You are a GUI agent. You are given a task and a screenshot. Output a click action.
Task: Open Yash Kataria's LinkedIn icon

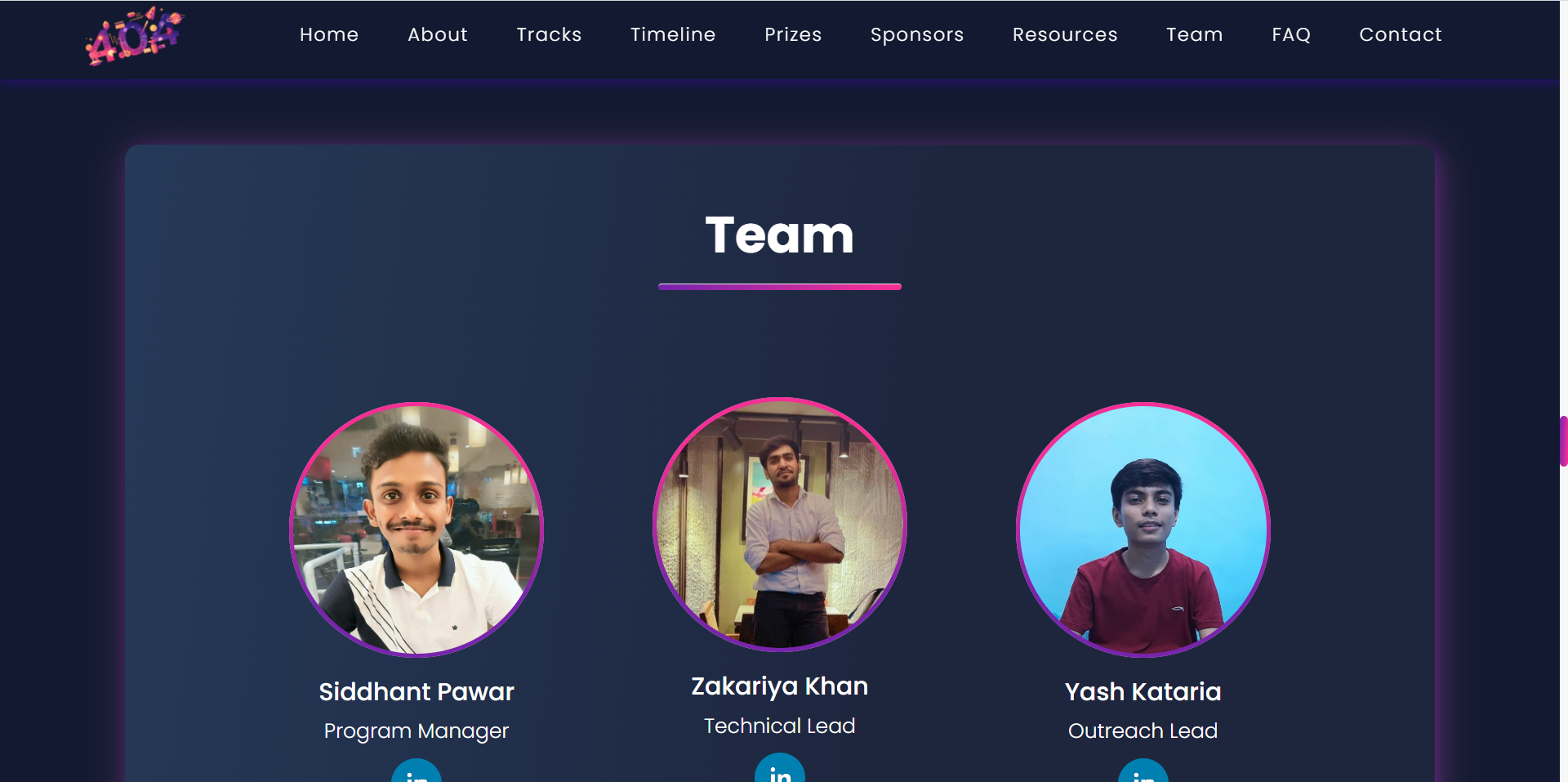pyautogui.click(x=1143, y=771)
